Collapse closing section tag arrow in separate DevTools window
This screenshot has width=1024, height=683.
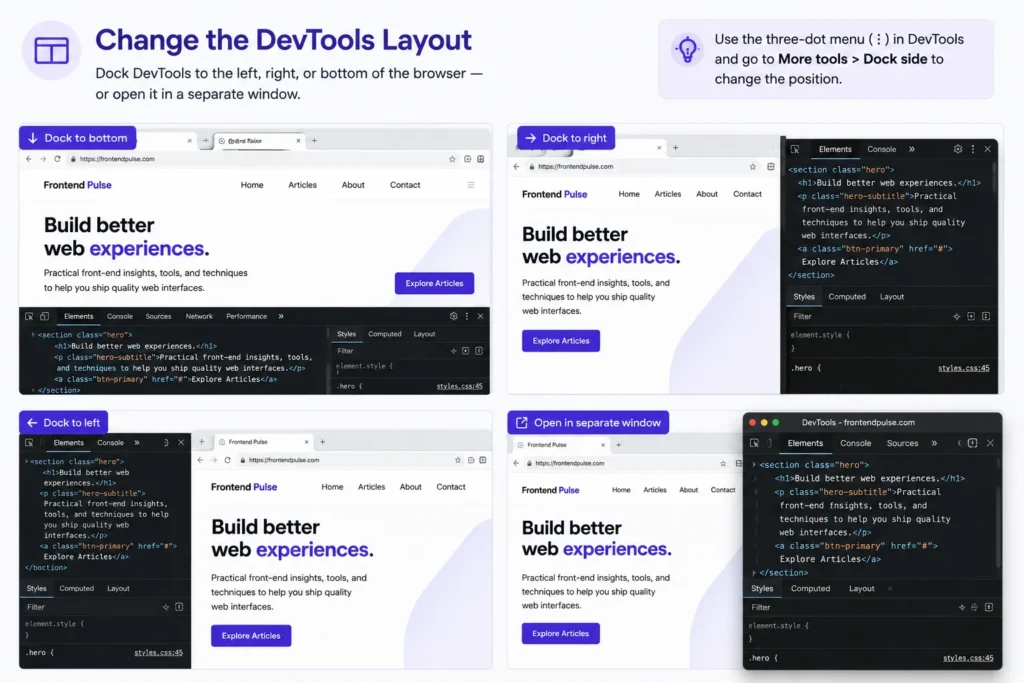pos(754,573)
